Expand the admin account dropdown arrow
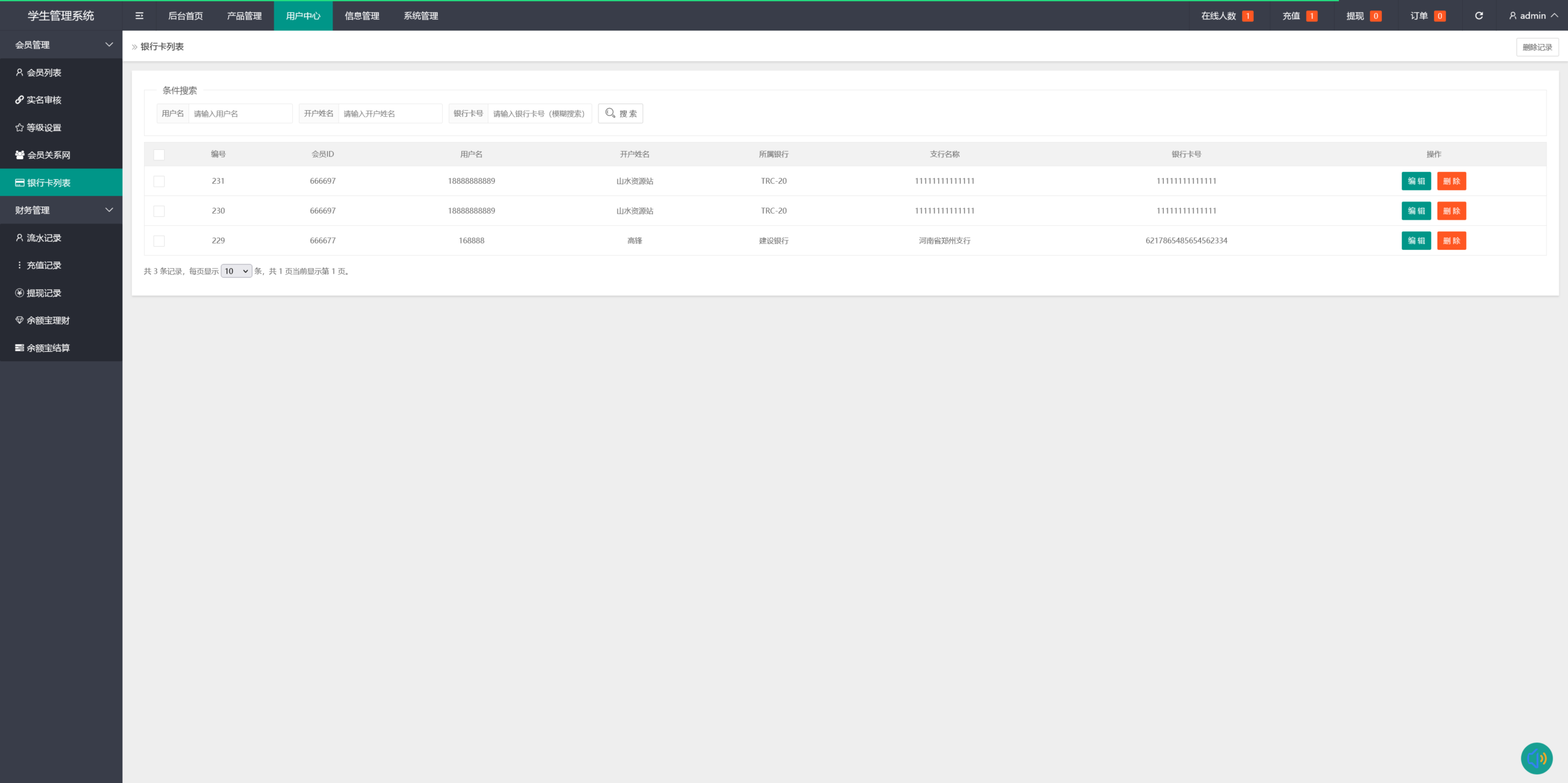1568x783 pixels. point(1555,16)
